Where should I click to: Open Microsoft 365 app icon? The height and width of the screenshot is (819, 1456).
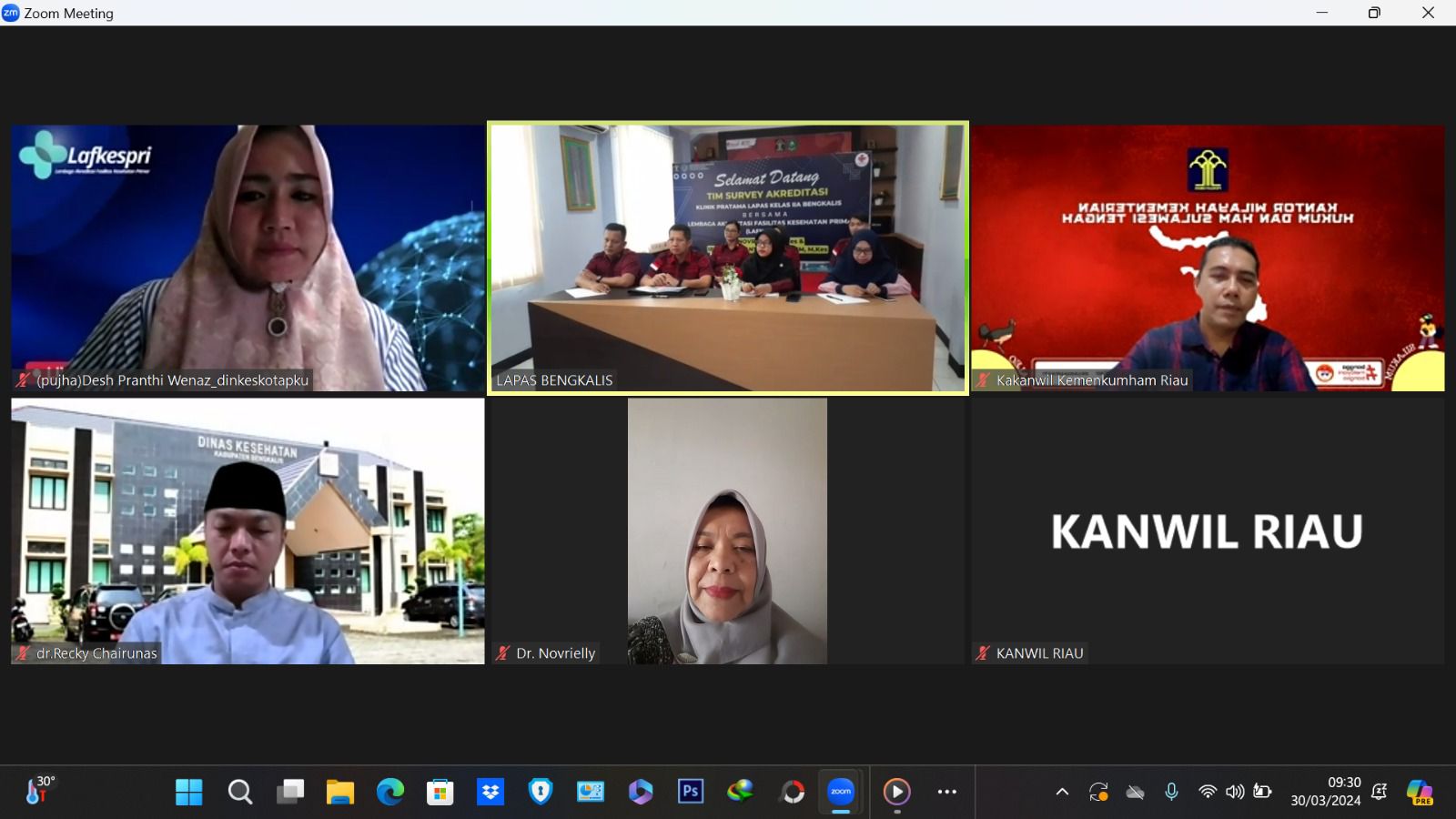pyautogui.click(x=641, y=793)
